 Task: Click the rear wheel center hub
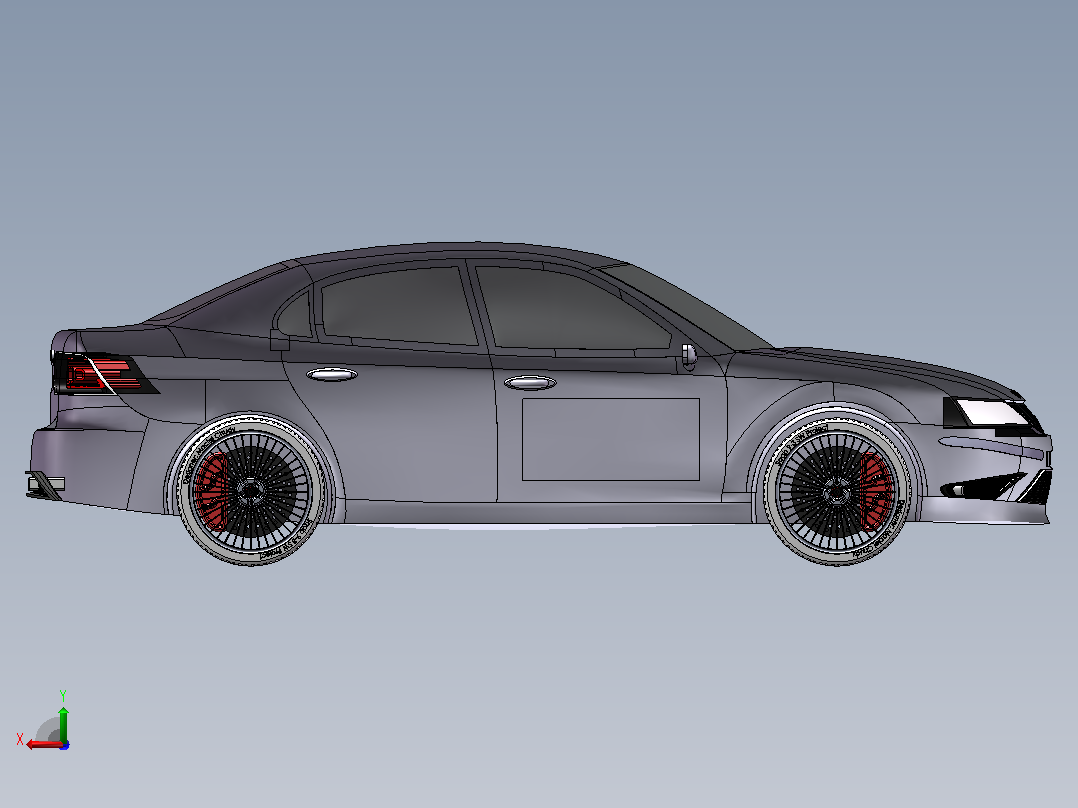(x=249, y=492)
